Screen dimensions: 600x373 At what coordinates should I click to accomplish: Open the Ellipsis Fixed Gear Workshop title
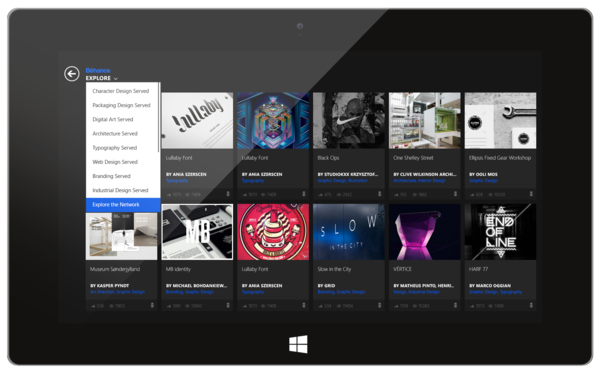pyautogui.click(x=500, y=158)
